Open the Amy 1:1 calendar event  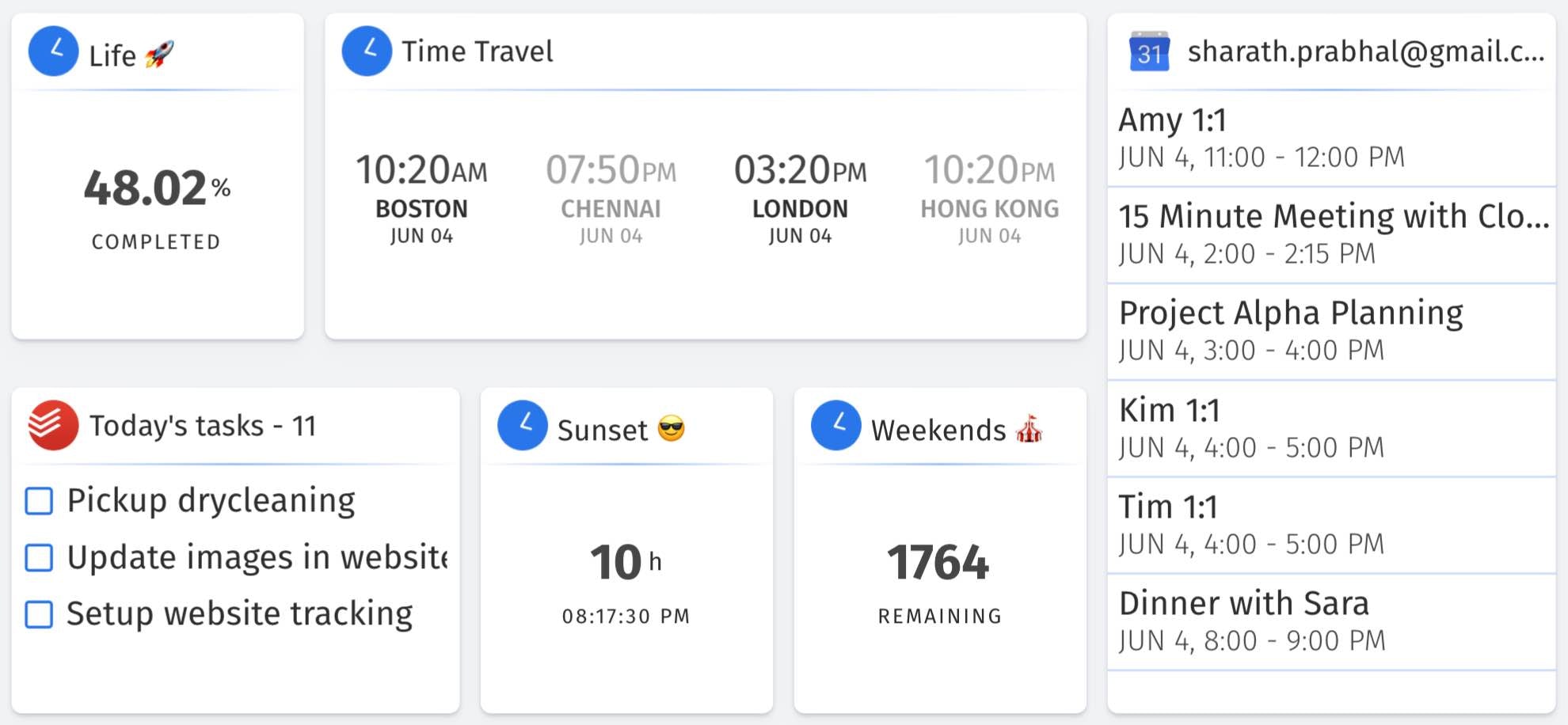pos(1330,138)
